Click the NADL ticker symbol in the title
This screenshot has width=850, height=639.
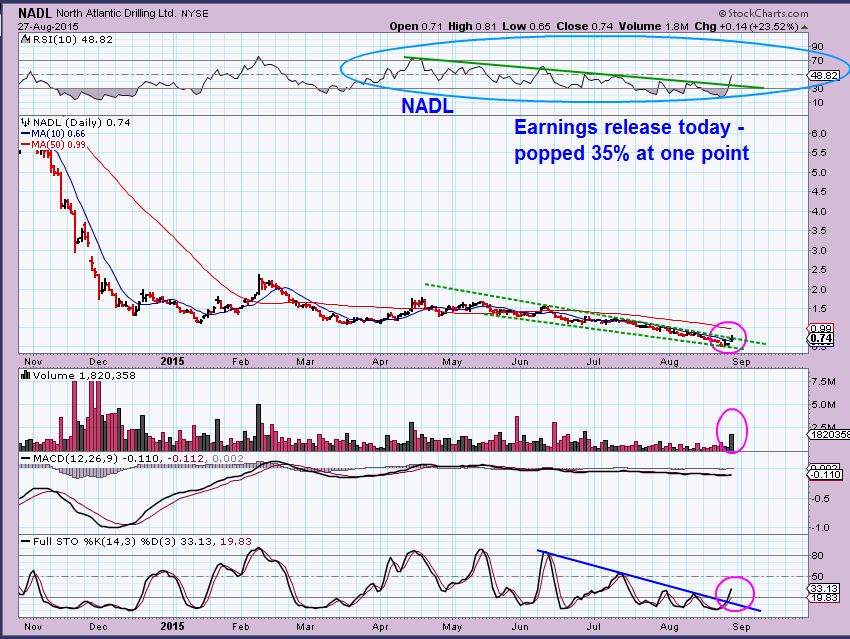36,13
